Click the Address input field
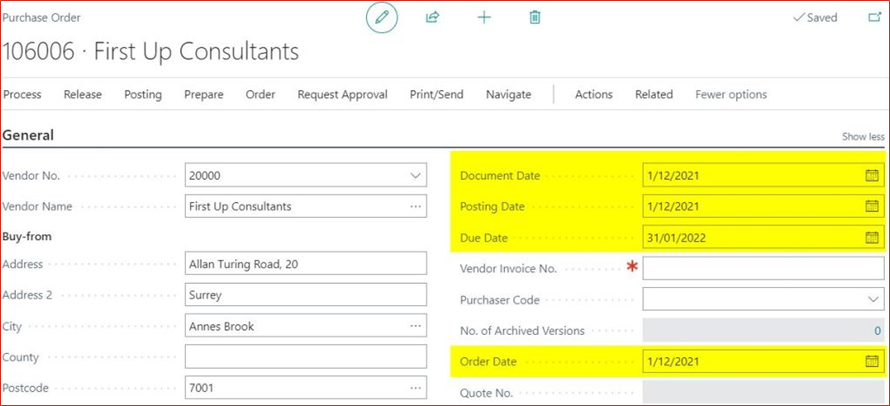The width and height of the screenshot is (890, 406). coord(305,265)
